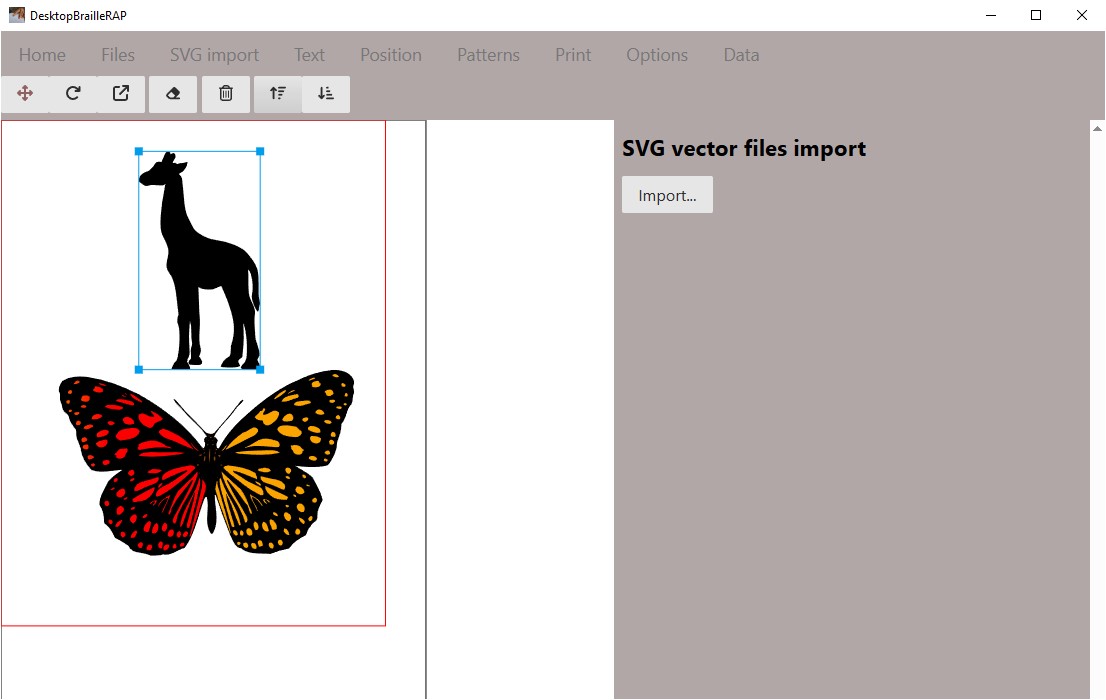Click the scrollbar up arrow on right panel
This screenshot has width=1106, height=700.
[1097, 128]
